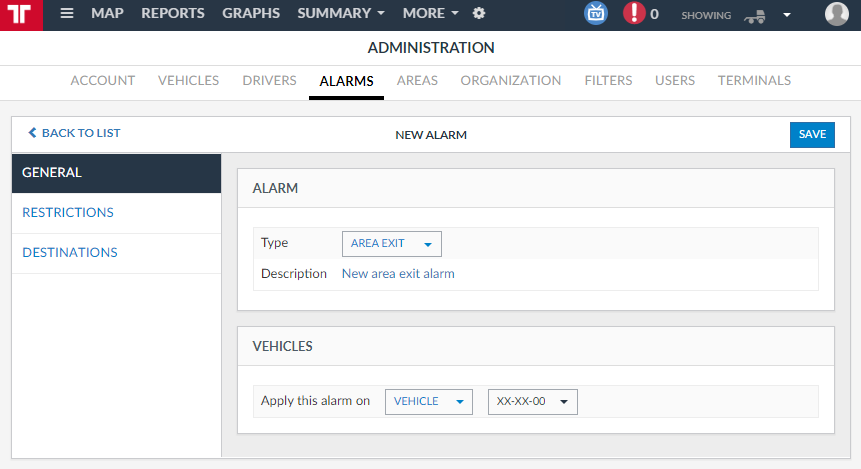861x469 pixels.
Task: Switch to the Terminals tab
Action: tap(754, 81)
